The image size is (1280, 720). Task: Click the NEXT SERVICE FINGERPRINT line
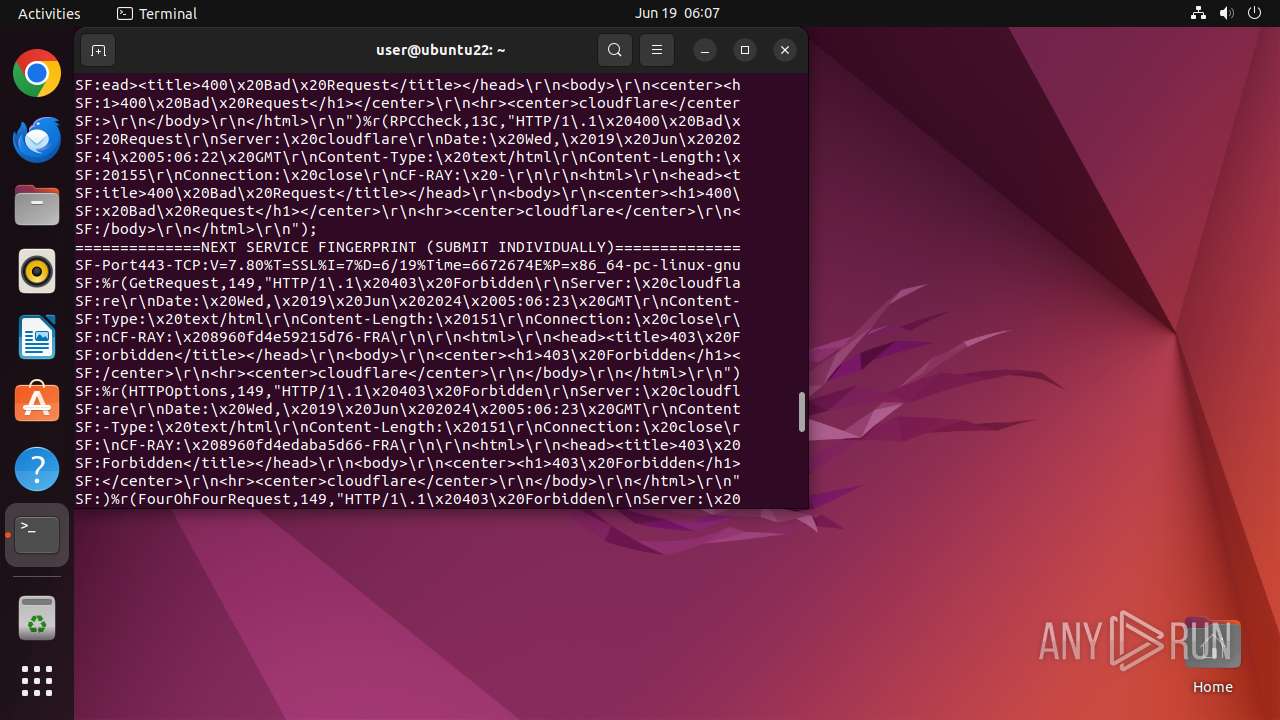click(408, 247)
